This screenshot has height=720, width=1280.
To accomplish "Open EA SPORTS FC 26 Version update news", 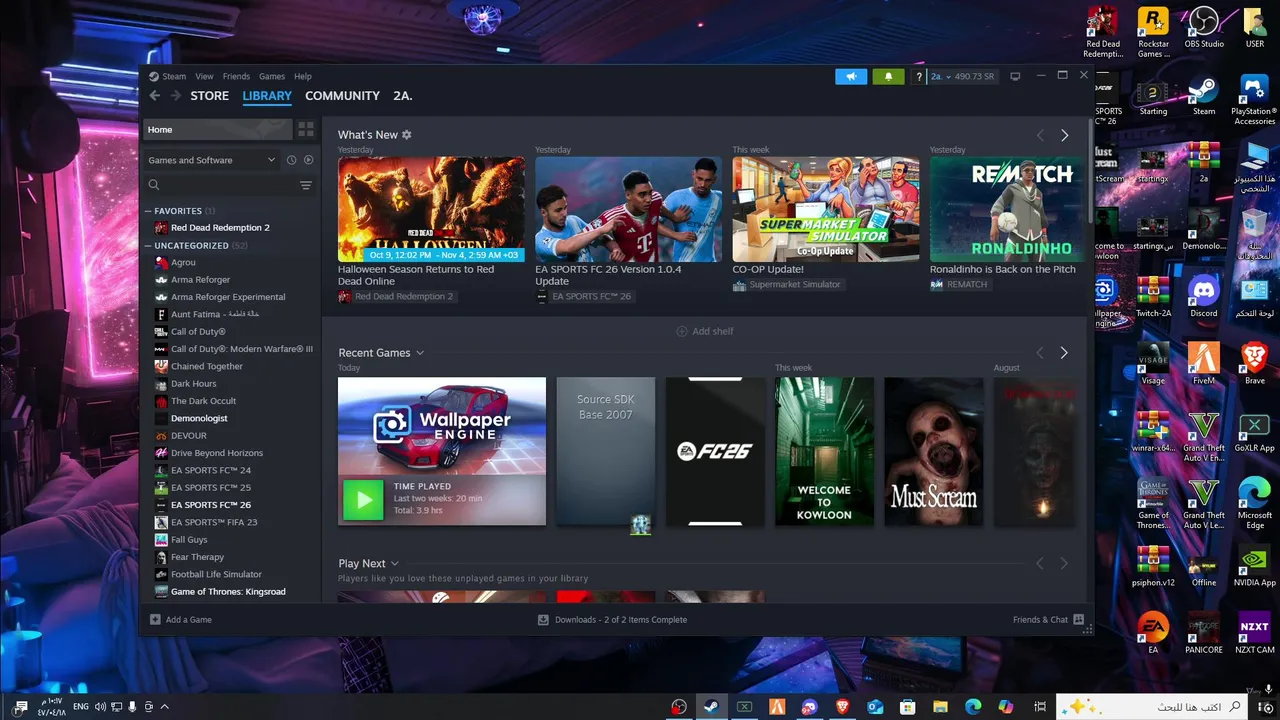I will (608, 275).
